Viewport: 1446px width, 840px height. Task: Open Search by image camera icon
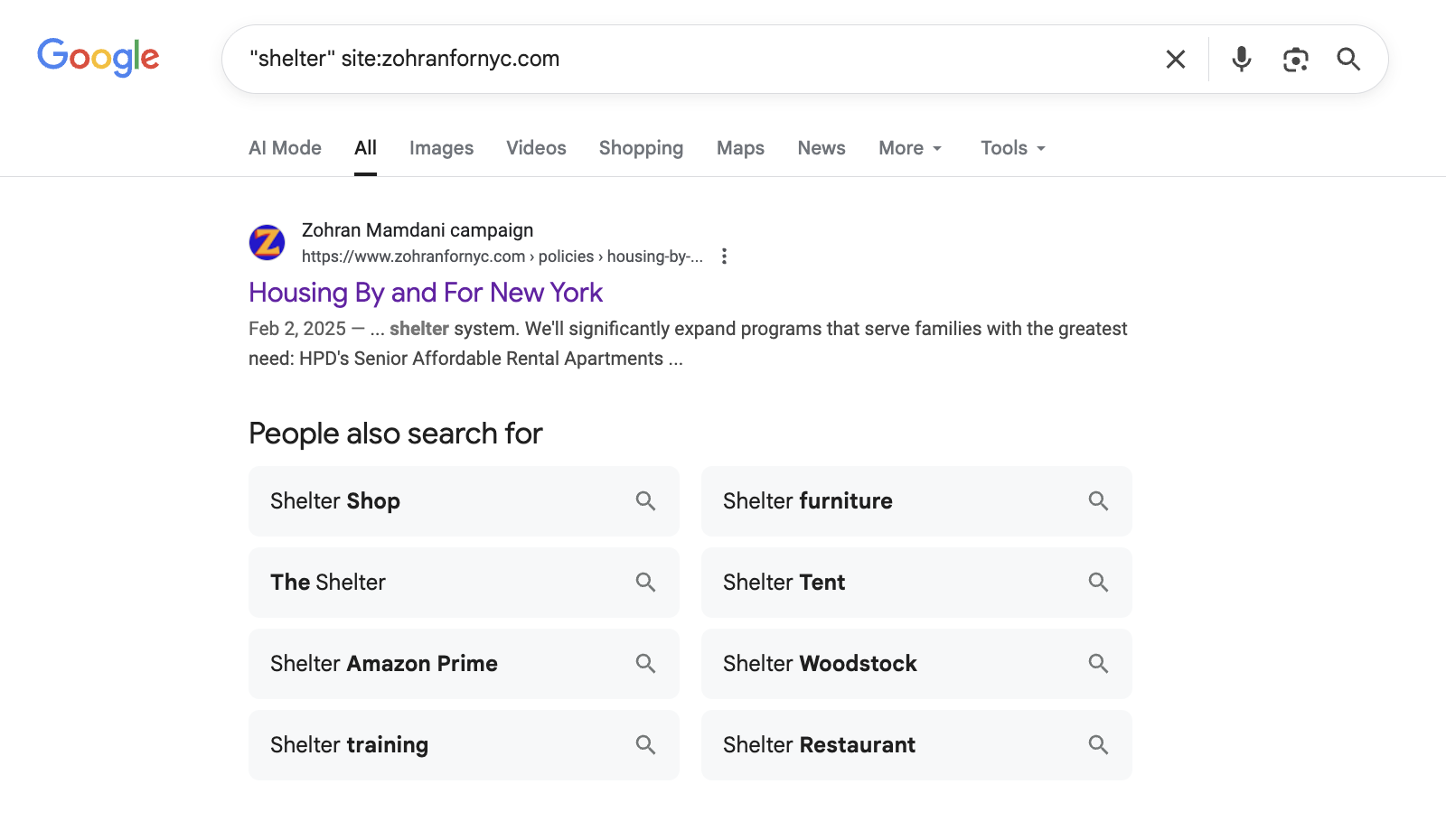(1295, 60)
